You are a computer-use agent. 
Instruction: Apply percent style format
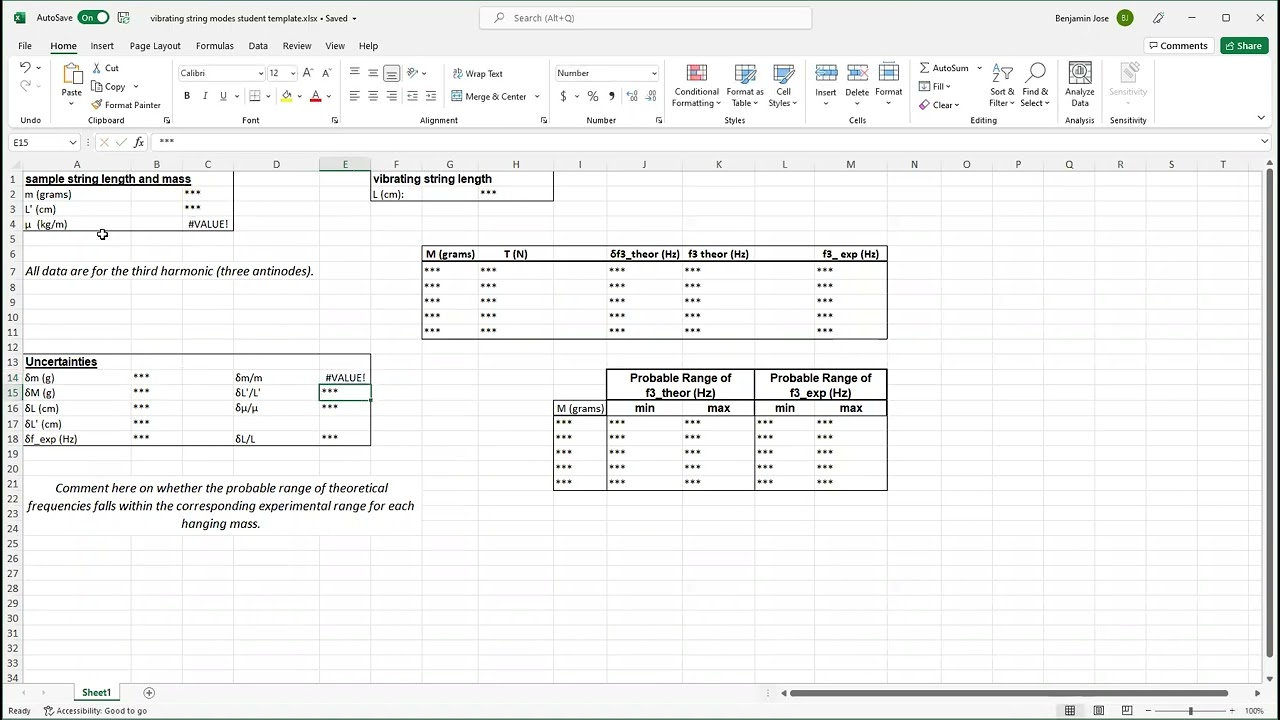[x=593, y=96]
